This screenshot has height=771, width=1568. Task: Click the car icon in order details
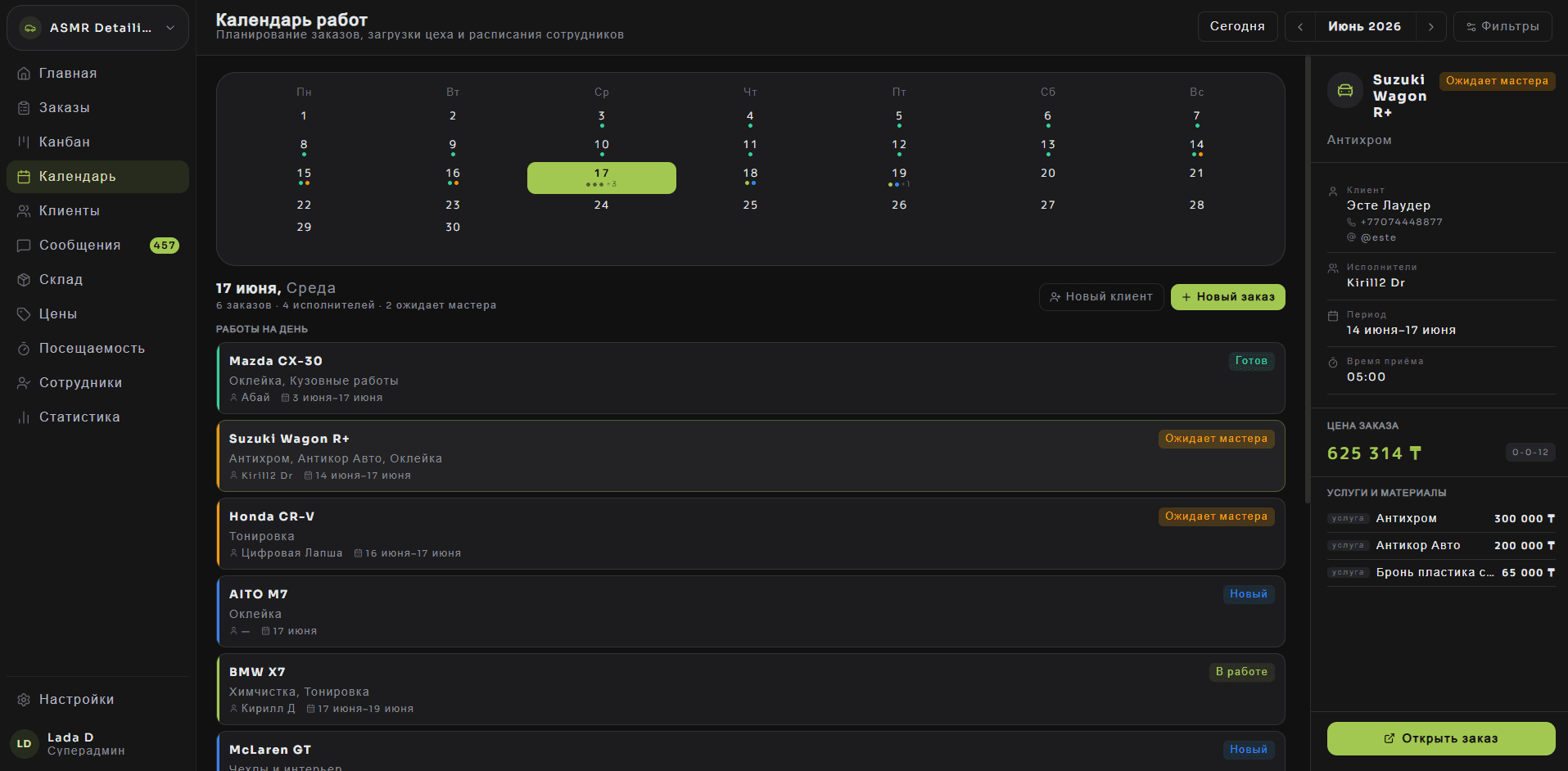(1345, 90)
